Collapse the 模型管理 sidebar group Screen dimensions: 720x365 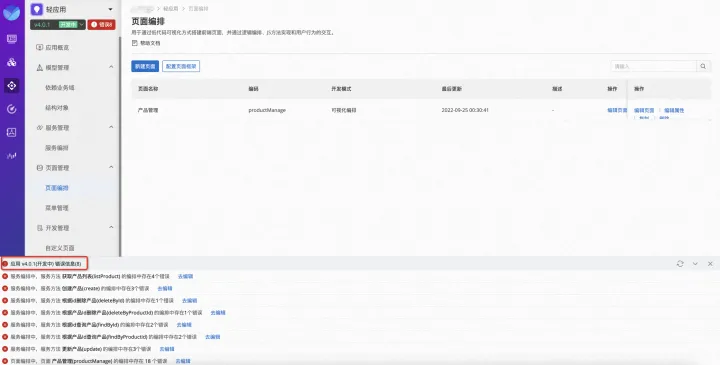(111, 67)
